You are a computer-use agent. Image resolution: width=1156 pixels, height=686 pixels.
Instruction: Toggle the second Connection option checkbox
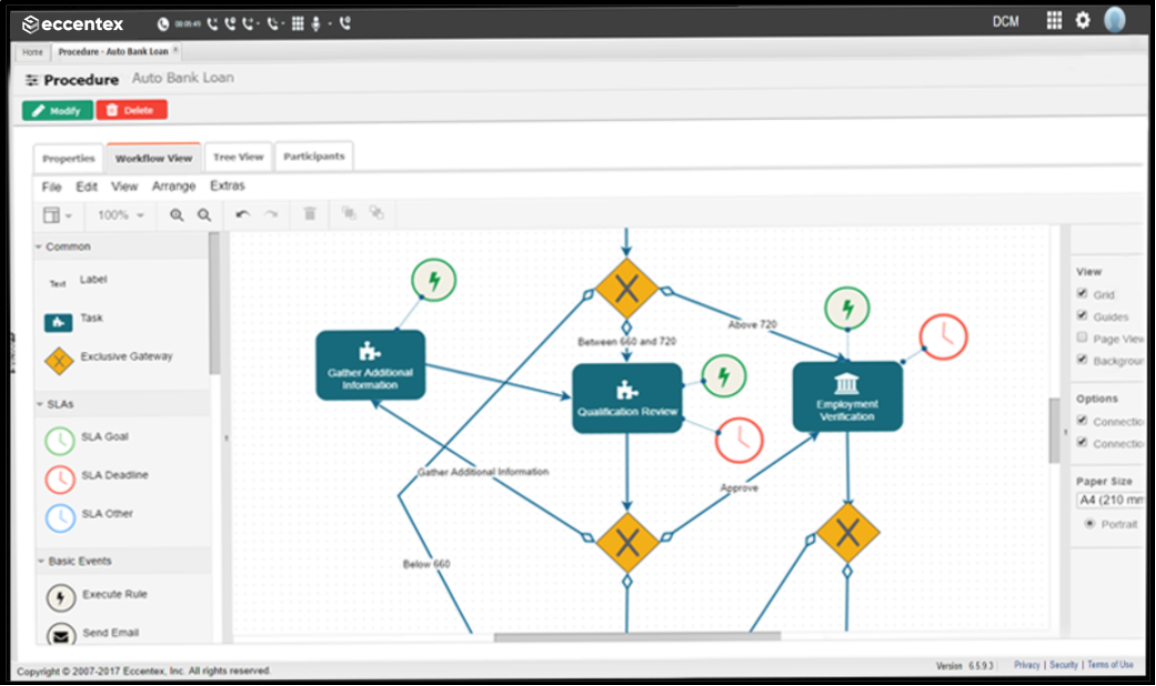[x=1082, y=443]
